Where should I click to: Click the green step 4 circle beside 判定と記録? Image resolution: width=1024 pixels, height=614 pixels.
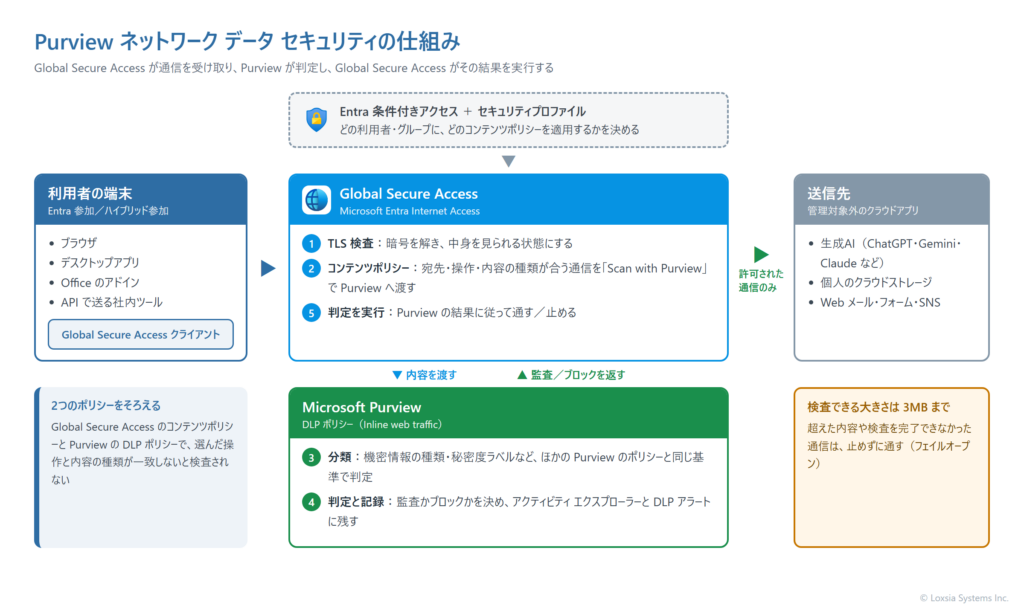pos(312,502)
